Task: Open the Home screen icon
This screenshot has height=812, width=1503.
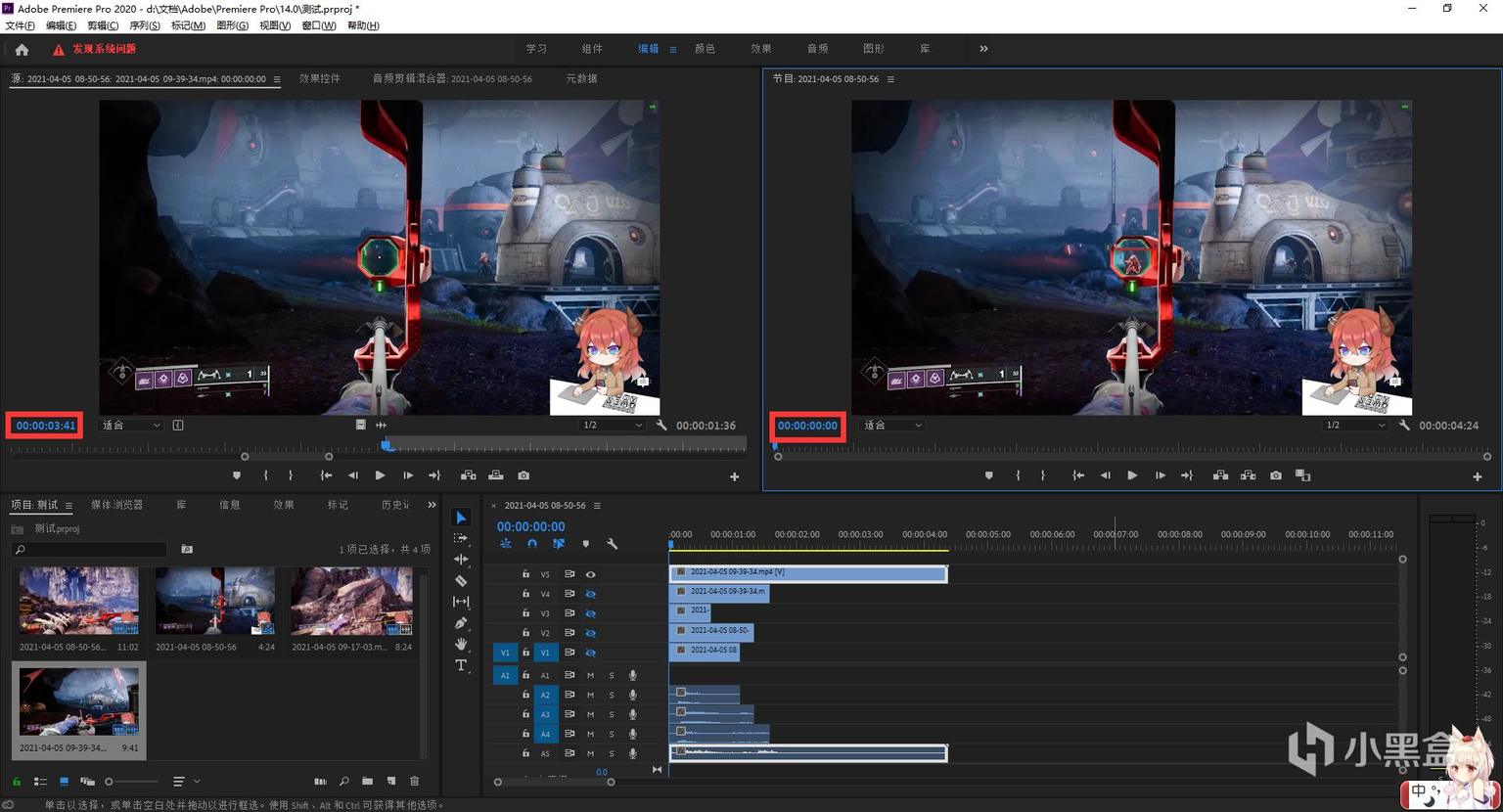Action: coord(22,49)
